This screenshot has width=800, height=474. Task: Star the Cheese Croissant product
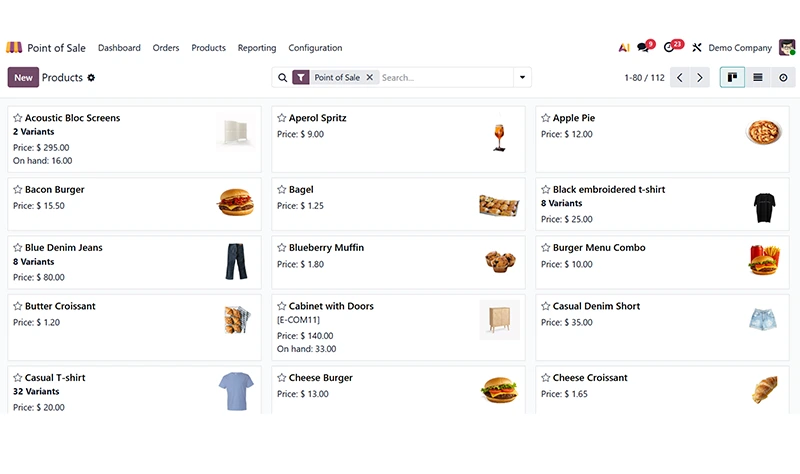(x=545, y=378)
